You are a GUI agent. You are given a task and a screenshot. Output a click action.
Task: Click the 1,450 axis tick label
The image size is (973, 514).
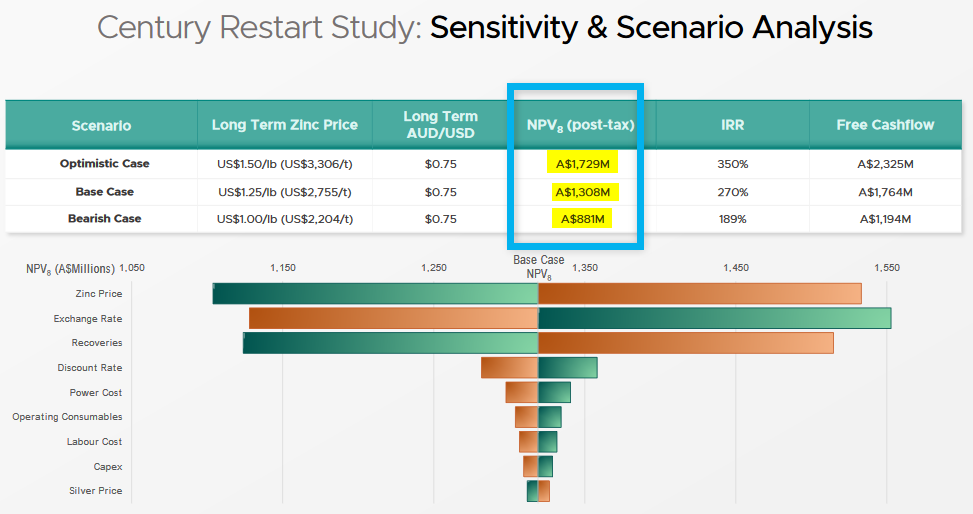[735, 268]
